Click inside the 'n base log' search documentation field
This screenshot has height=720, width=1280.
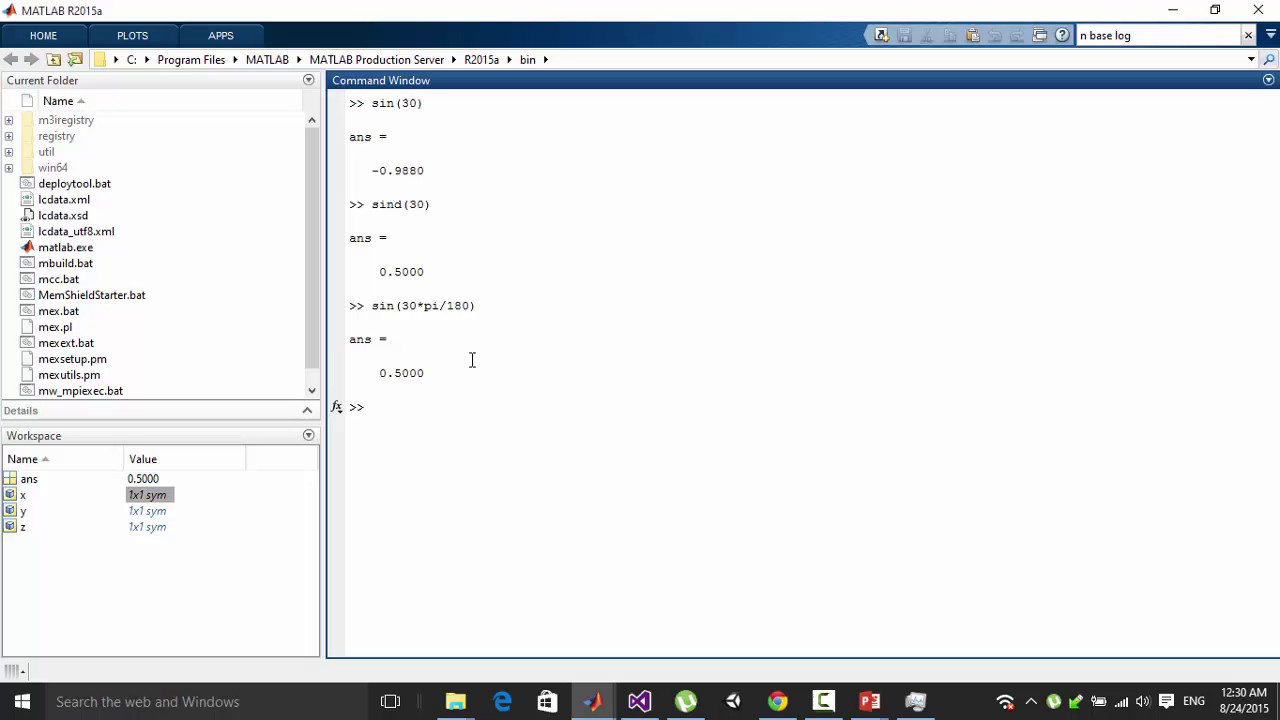[x=1157, y=35]
